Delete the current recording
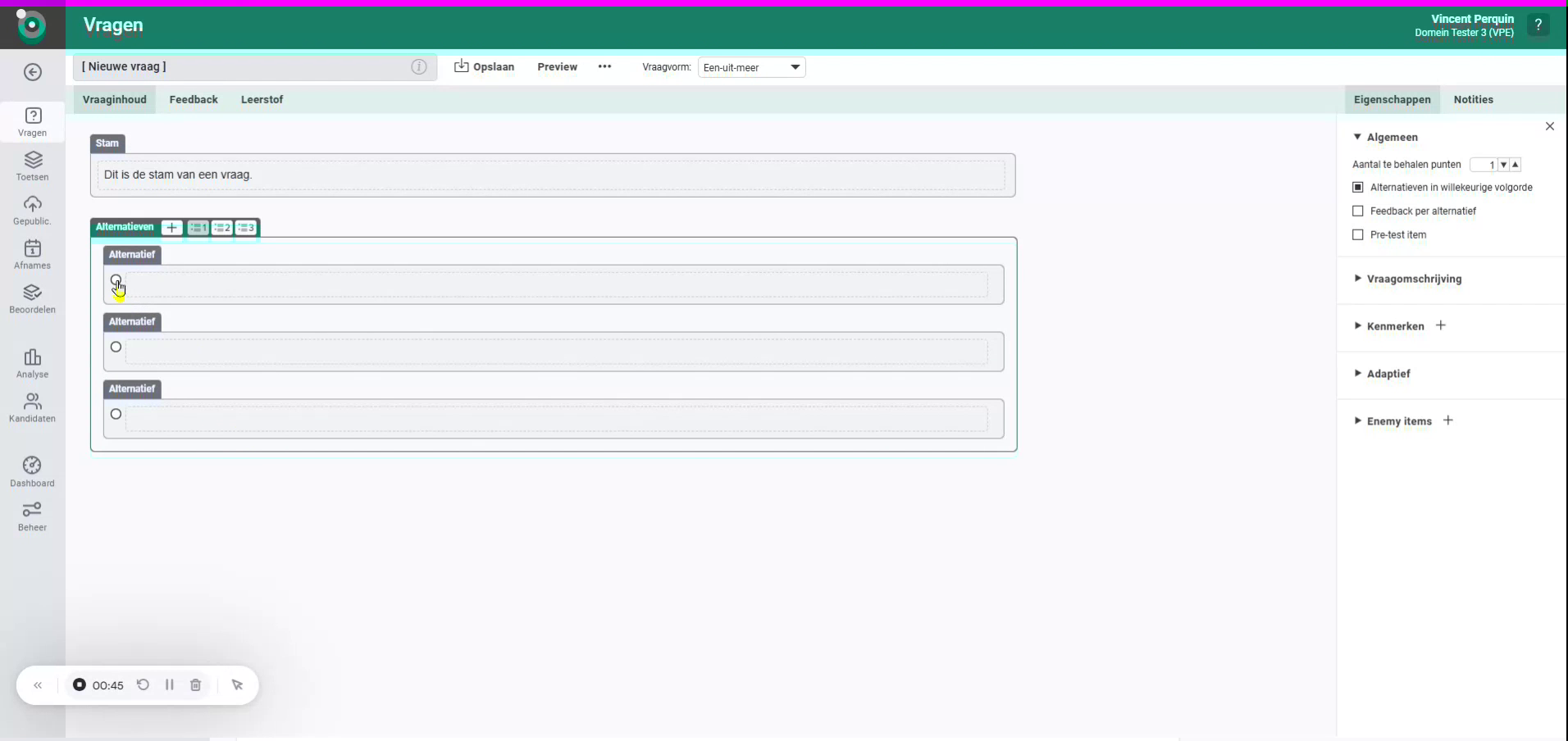The width and height of the screenshot is (1568, 741). (x=195, y=685)
